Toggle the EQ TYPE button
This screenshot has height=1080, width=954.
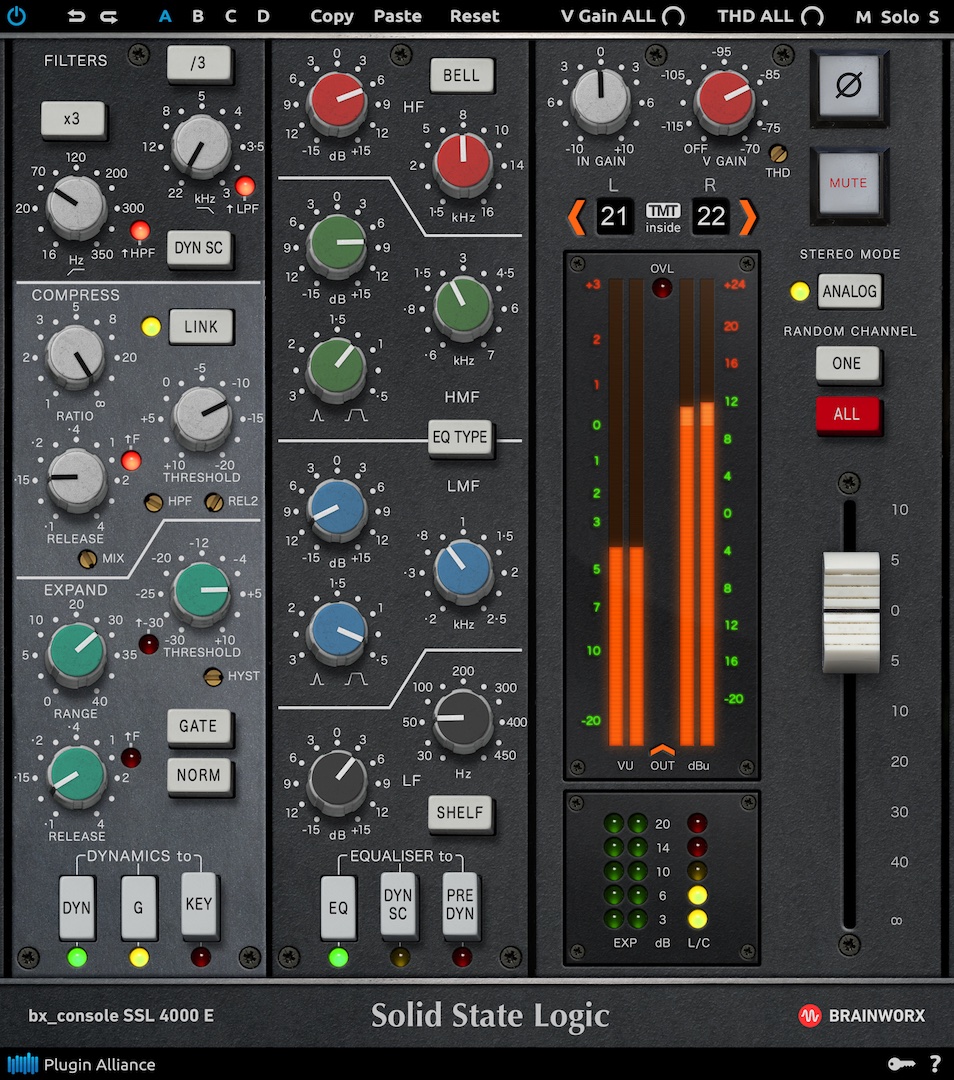[x=459, y=437]
